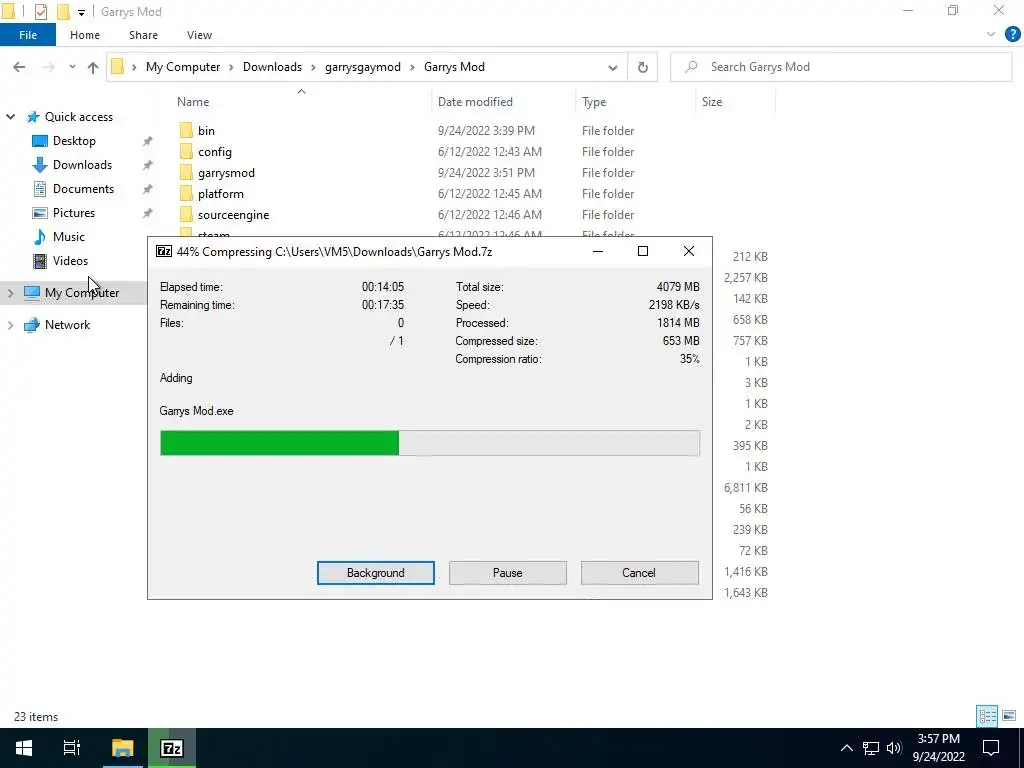Select Quick access heading
Viewport: 1024px width, 768px height.
pos(78,117)
